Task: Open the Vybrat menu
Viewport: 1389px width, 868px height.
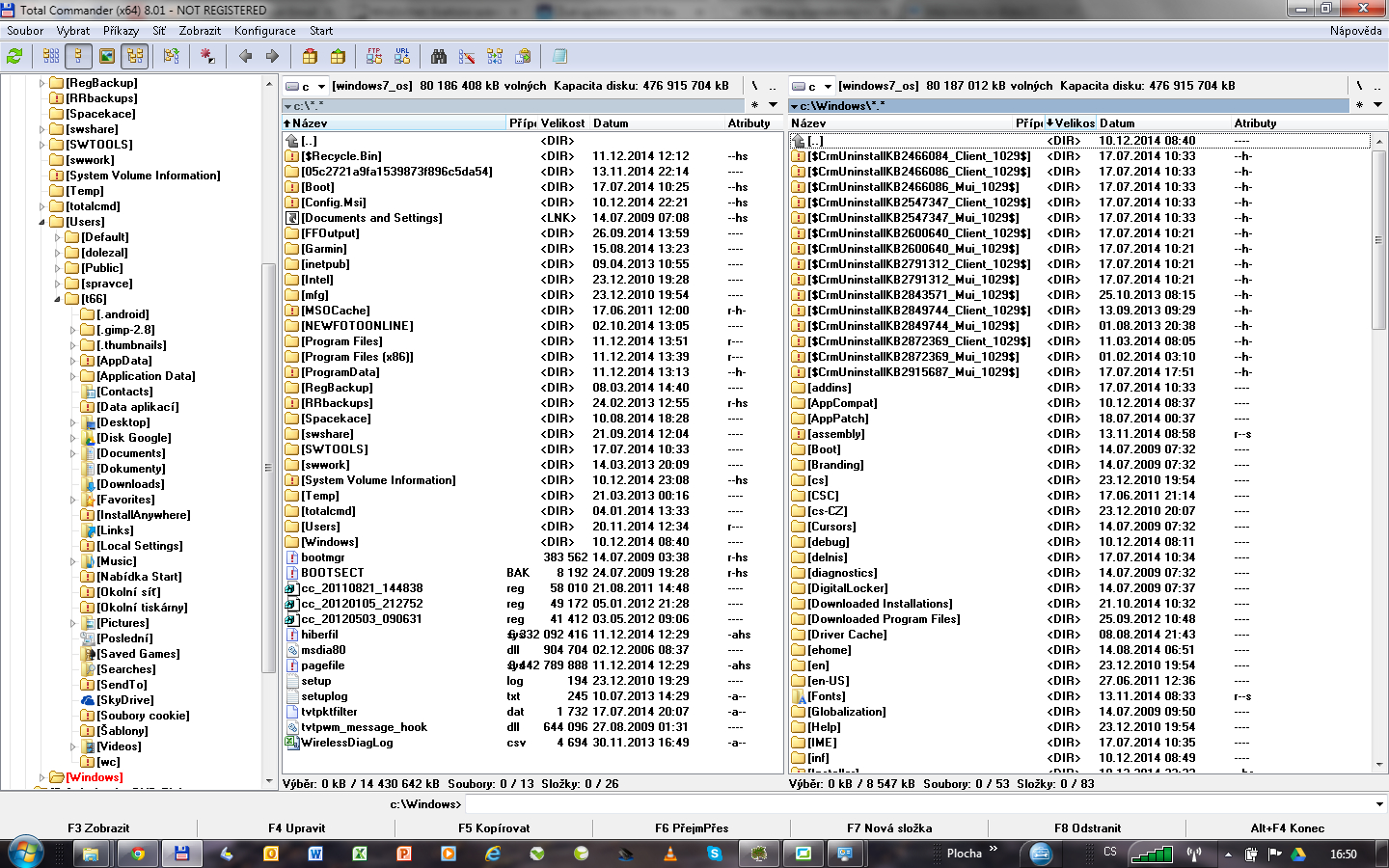Action: click(73, 31)
